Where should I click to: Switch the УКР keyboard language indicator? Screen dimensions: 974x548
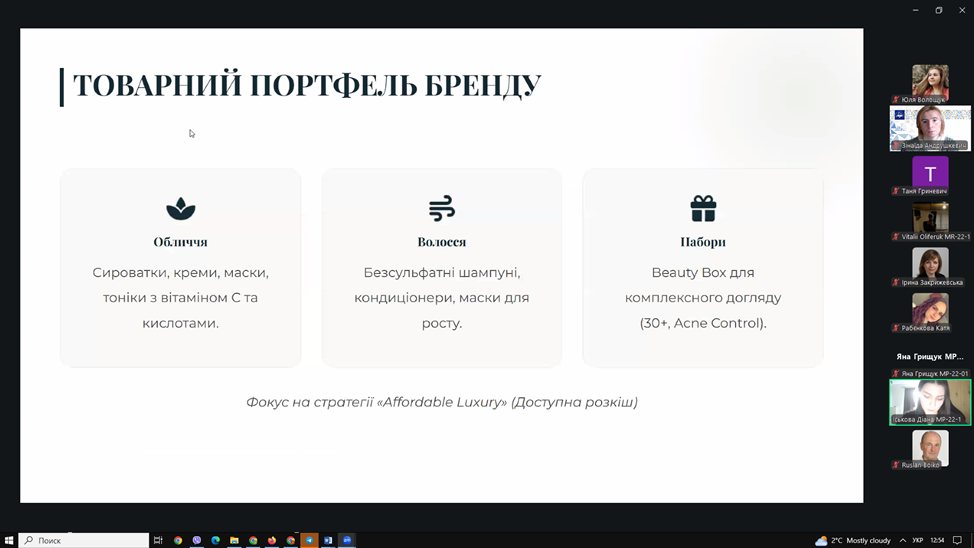tap(918, 540)
